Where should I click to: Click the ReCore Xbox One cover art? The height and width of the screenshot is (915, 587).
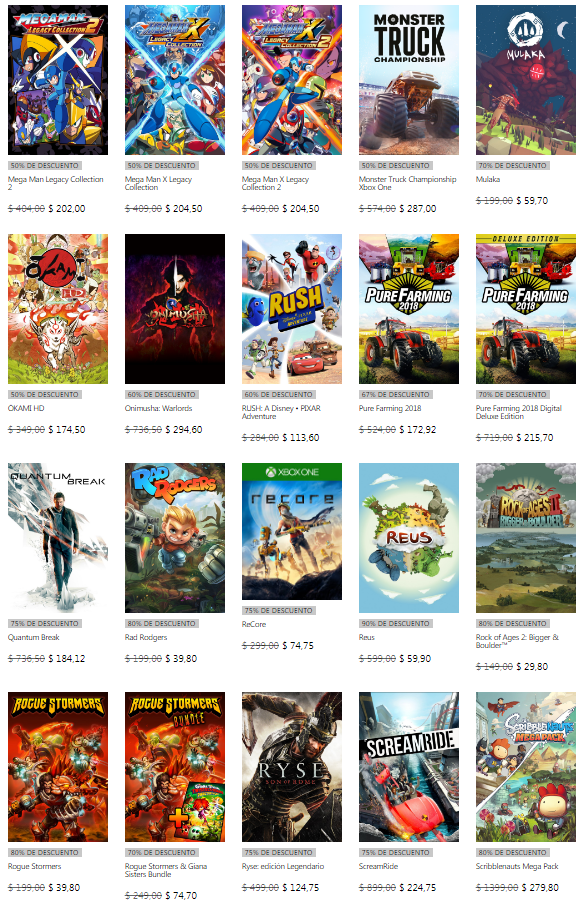point(292,531)
